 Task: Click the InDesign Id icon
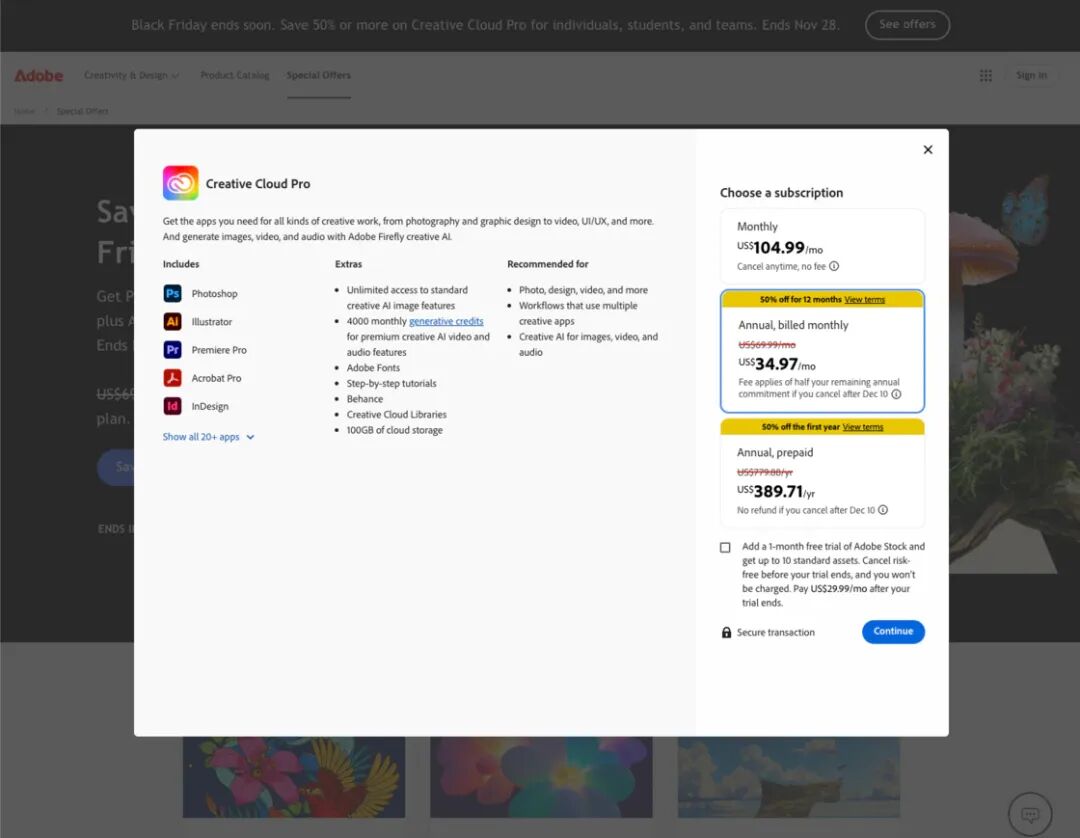coord(172,406)
